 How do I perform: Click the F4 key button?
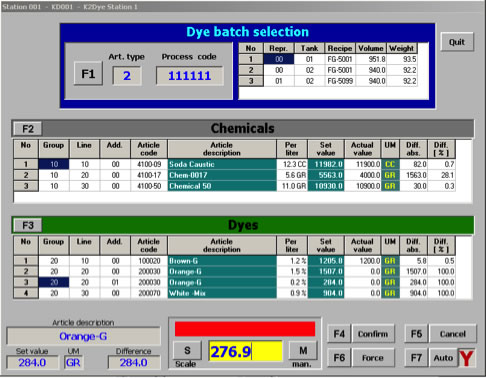pos(339,334)
